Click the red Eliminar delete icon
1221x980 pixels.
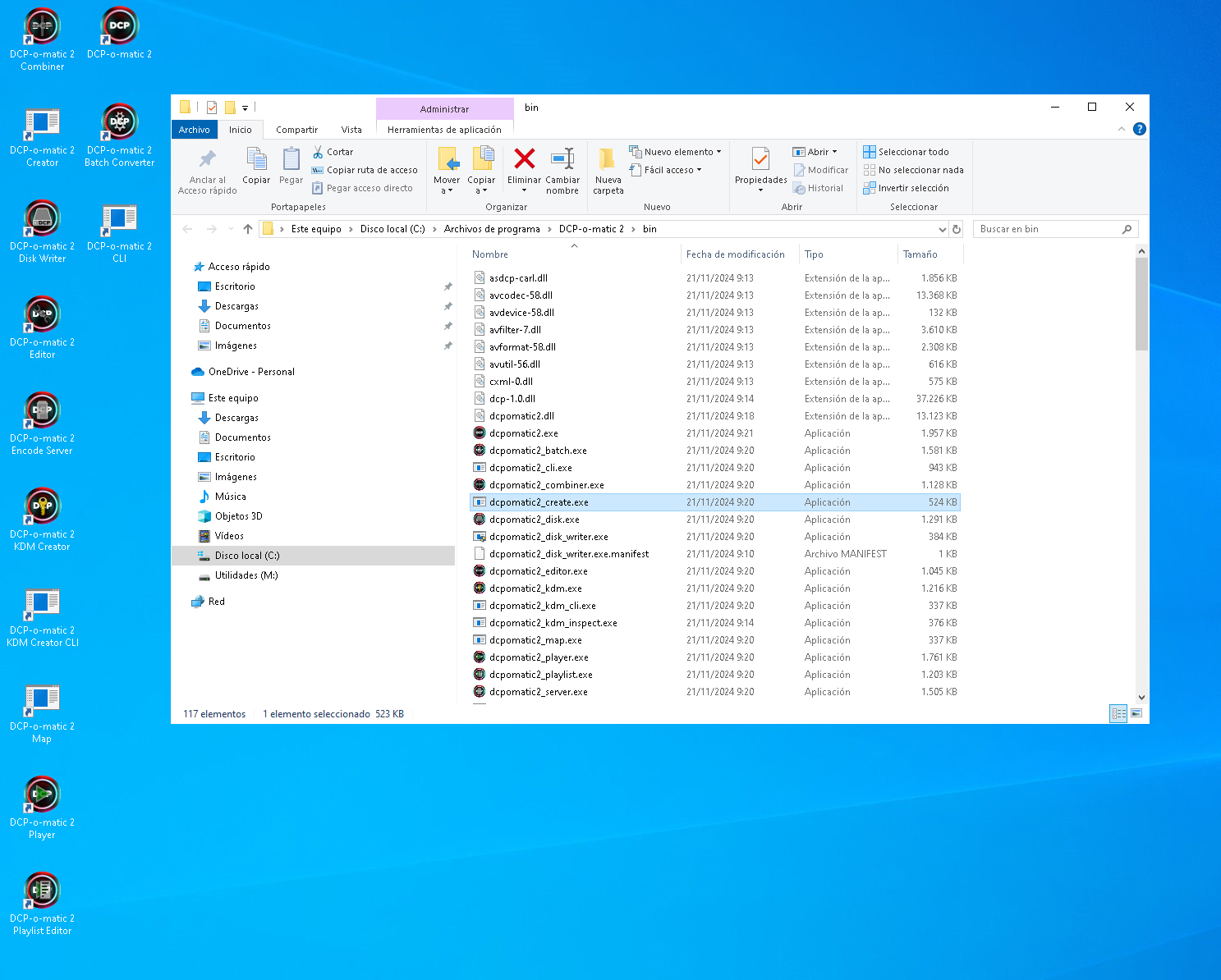524,158
